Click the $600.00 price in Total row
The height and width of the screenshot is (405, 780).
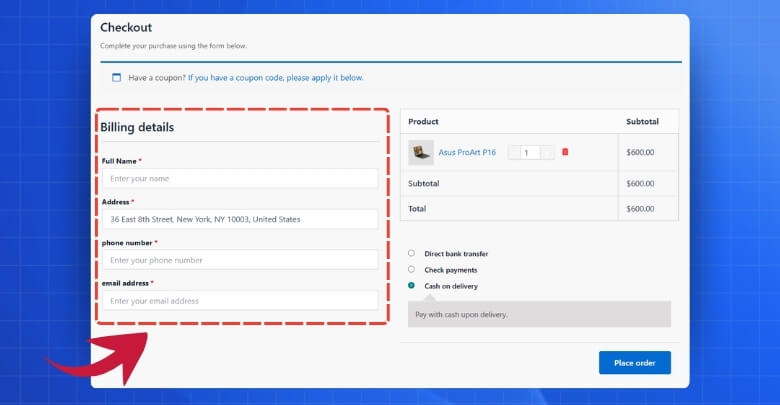[x=640, y=208]
